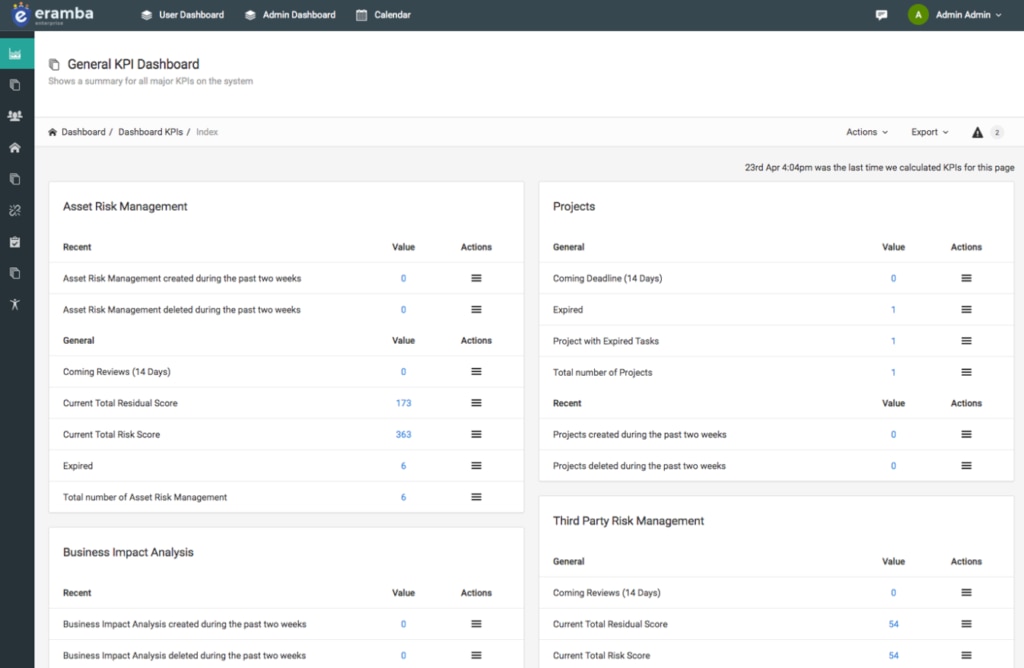
Task: Open actions menu for Third Party Coming Reviews row
Action: point(966,592)
